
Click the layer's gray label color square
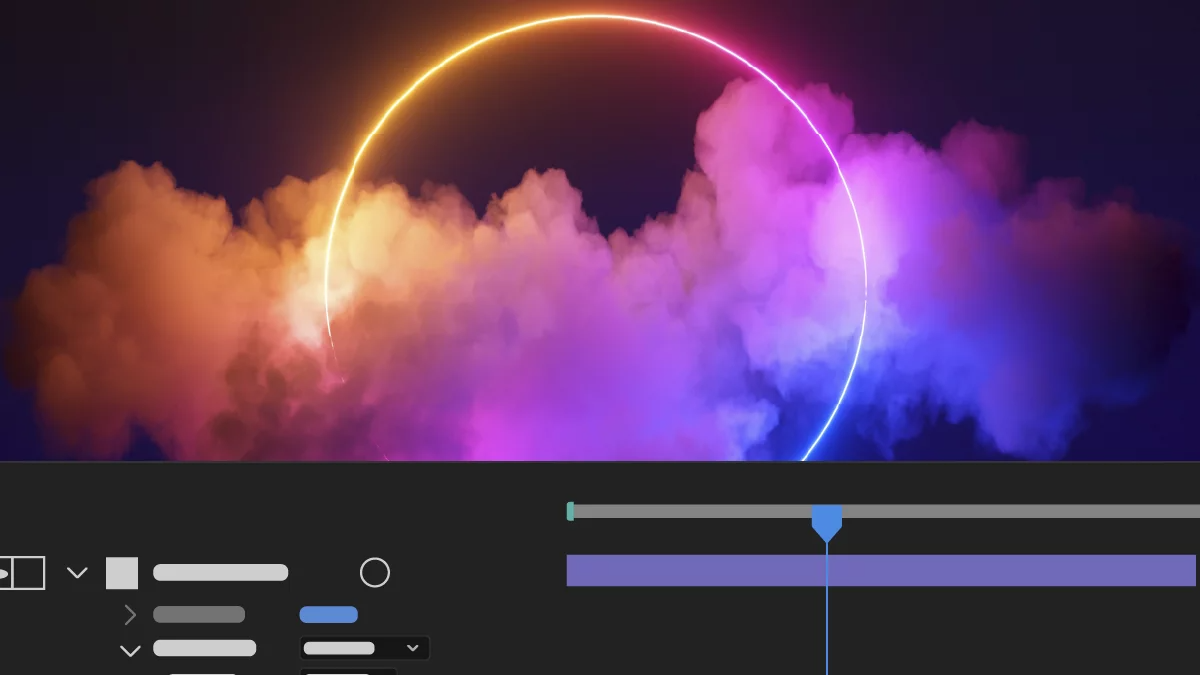tap(122, 573)
